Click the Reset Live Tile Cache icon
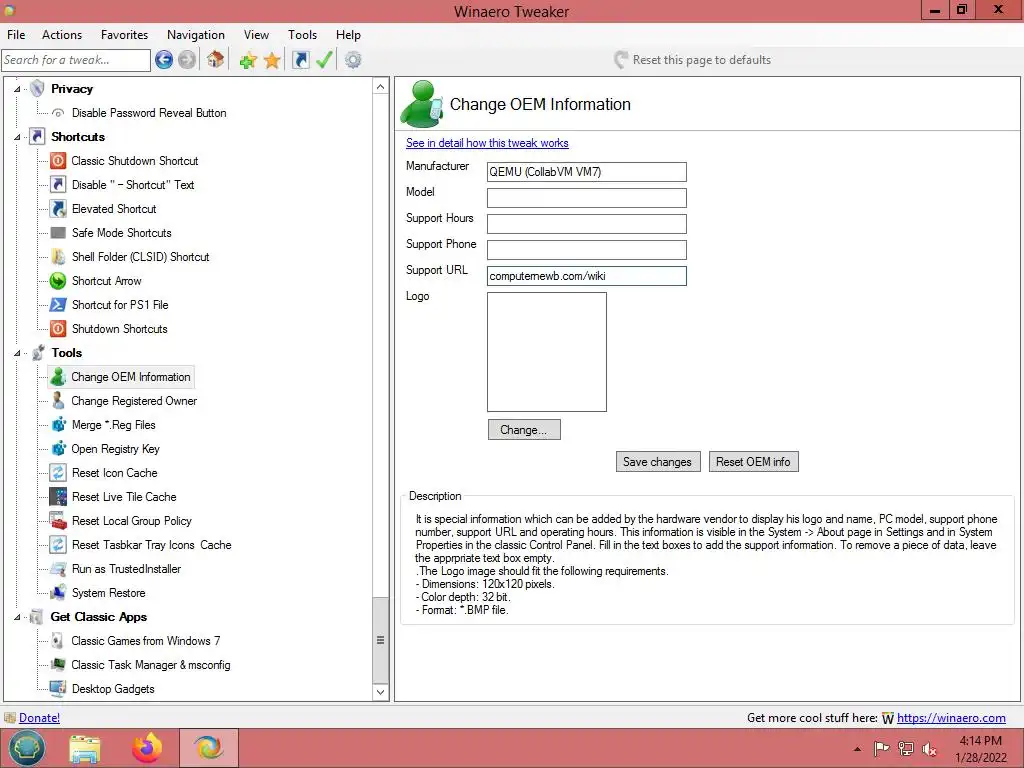Image resolution: width=1024 pixels, height=768 pixels. (58, 497)
